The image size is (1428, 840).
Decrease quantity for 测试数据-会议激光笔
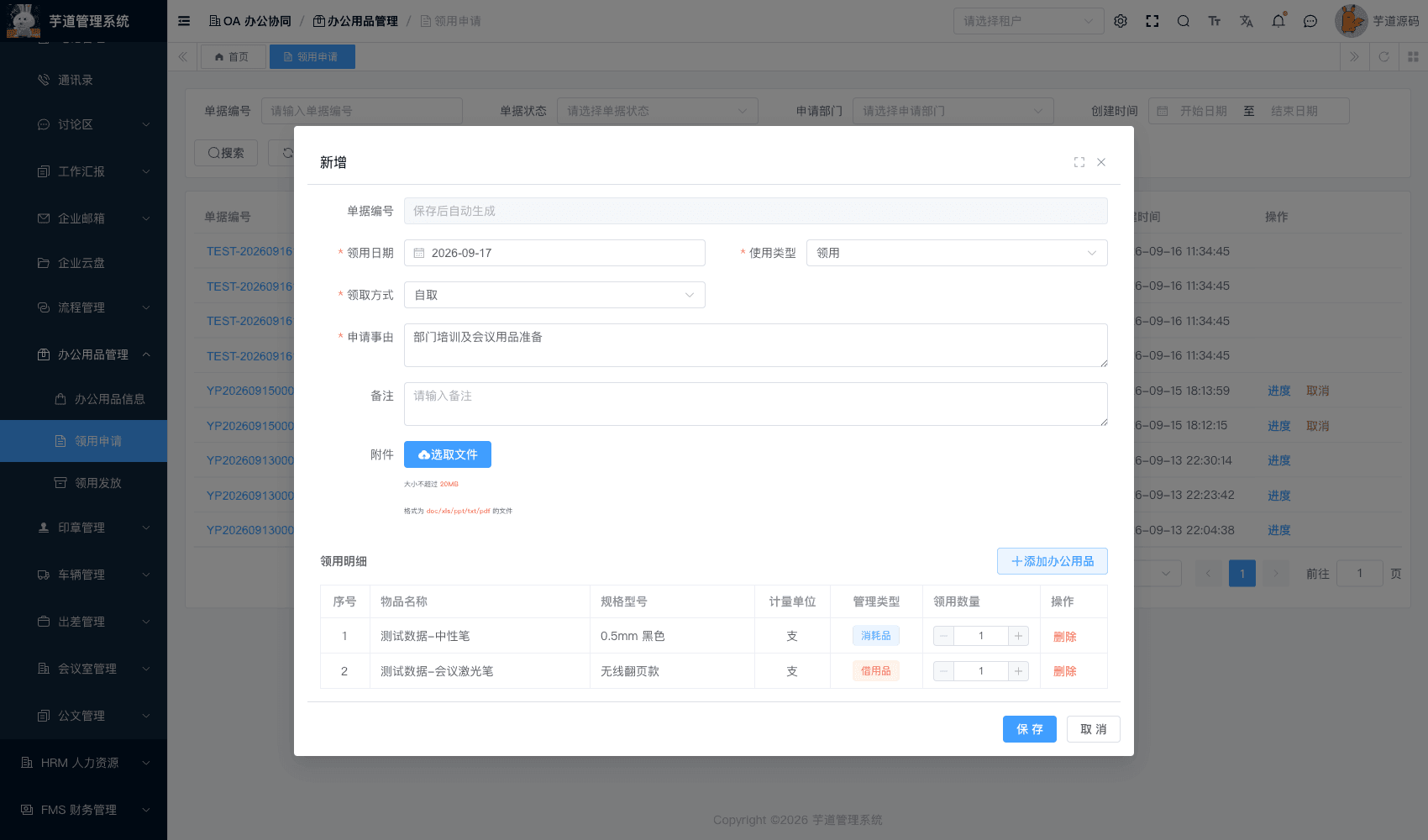pos(943,671)
